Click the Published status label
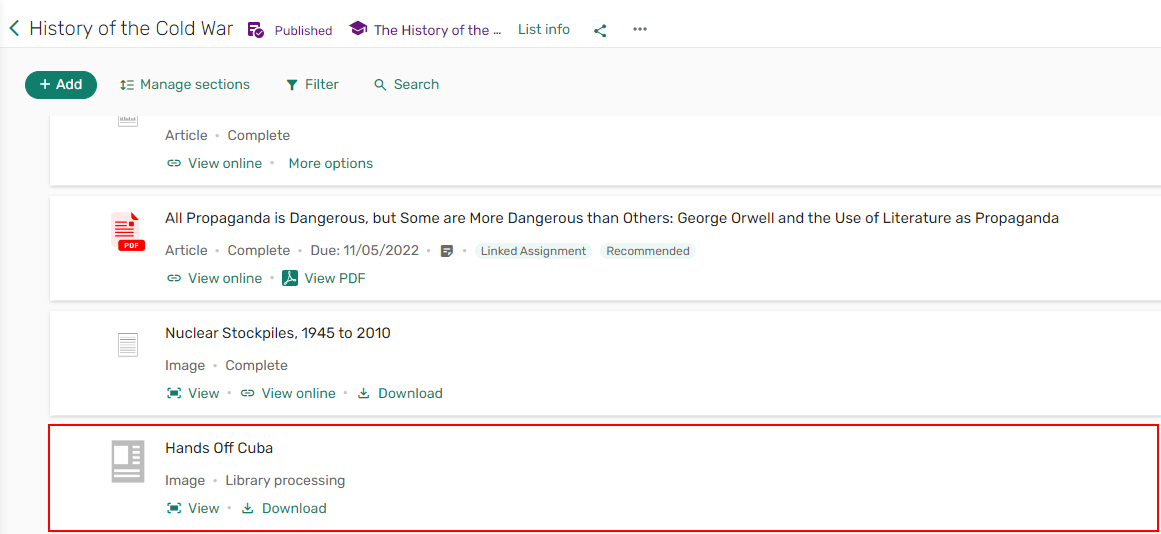Viewport: 1161px width, 534px height. (x=304, y=30)
